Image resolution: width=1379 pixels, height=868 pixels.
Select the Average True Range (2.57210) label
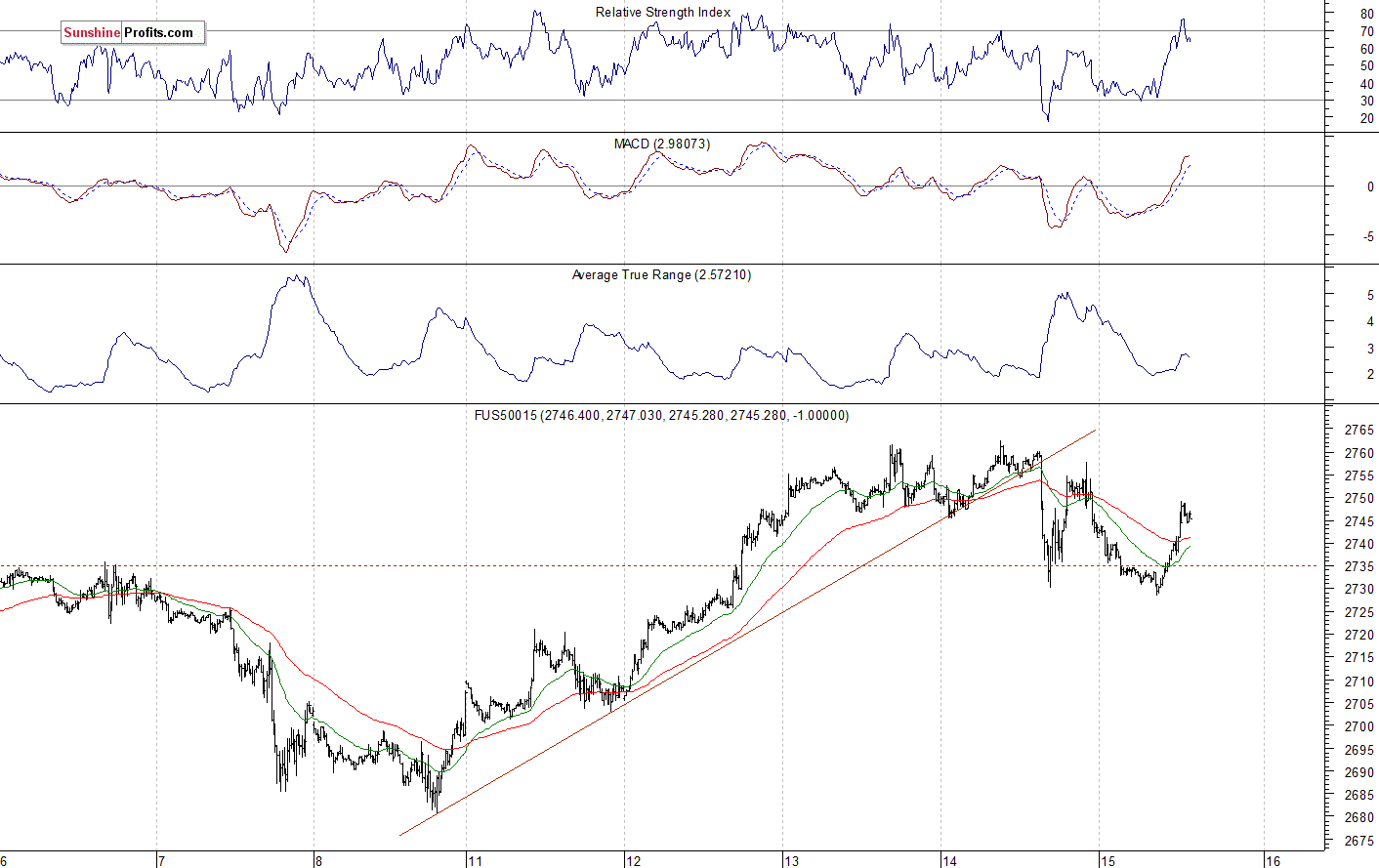click(661, 275)
